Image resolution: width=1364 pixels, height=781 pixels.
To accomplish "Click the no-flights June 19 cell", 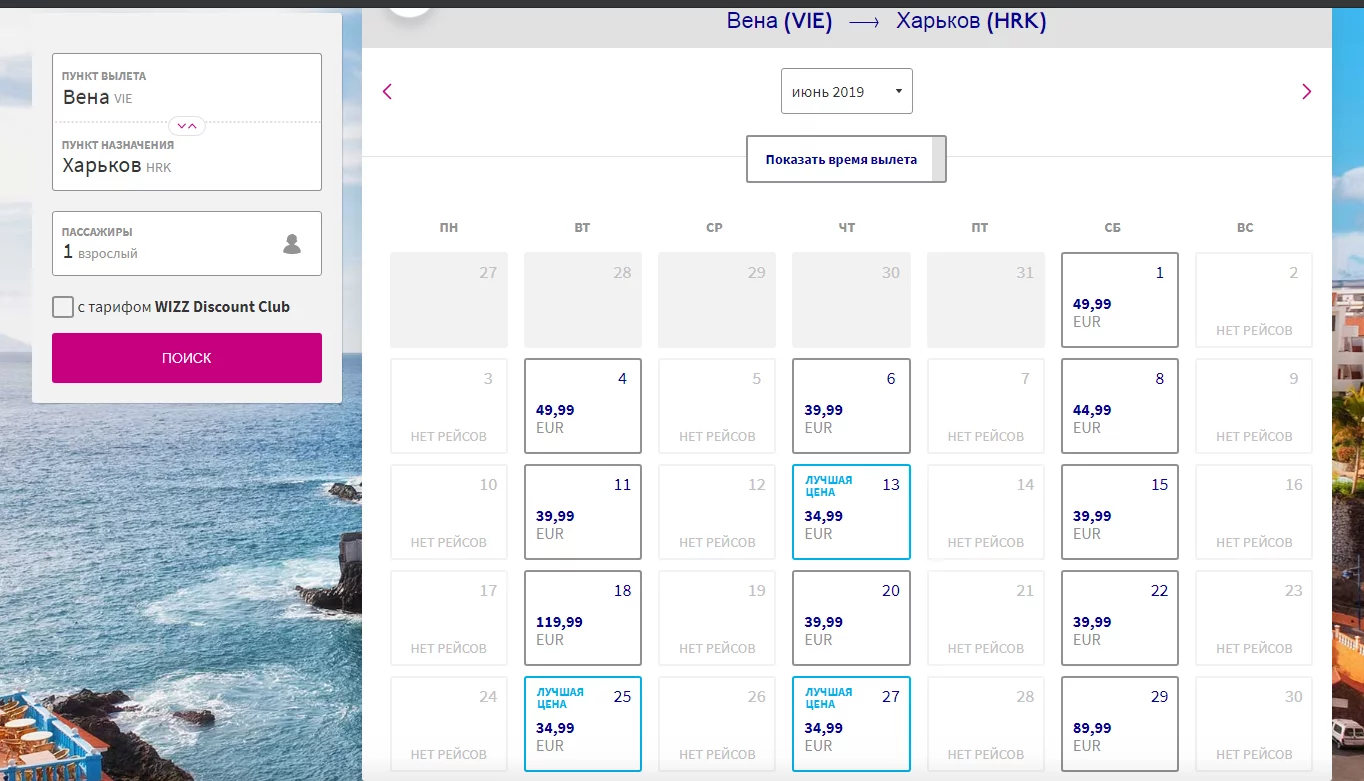I will click(x=717, y=618).
